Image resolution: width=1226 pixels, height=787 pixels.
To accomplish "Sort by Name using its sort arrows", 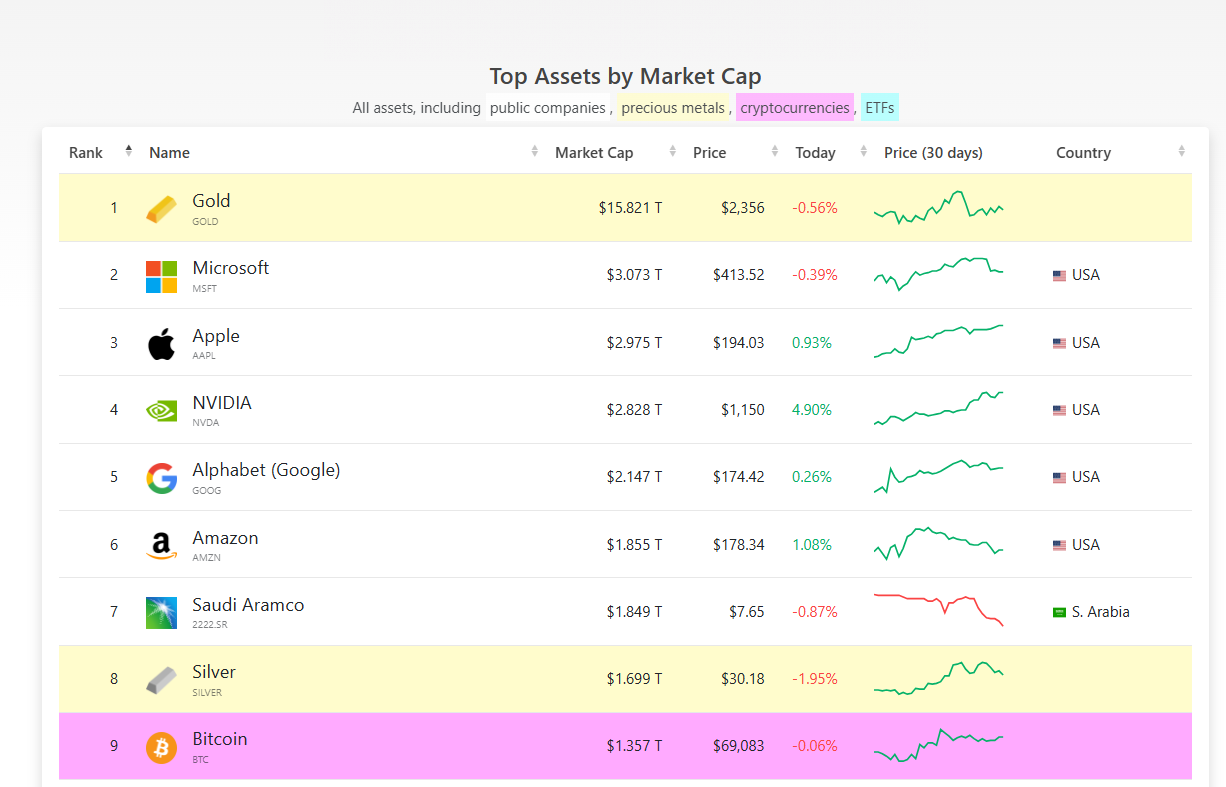I will click(x=534, y=151).
